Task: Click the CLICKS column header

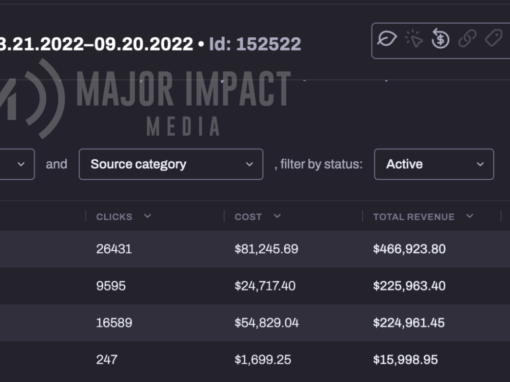Action: click(114, 217)
